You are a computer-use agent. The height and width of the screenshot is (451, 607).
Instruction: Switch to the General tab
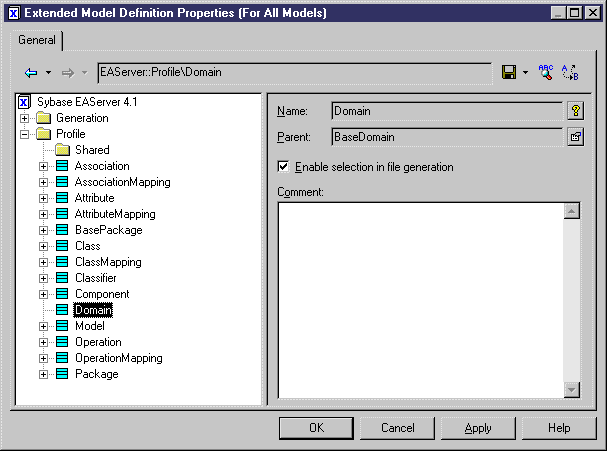[37, 40]
